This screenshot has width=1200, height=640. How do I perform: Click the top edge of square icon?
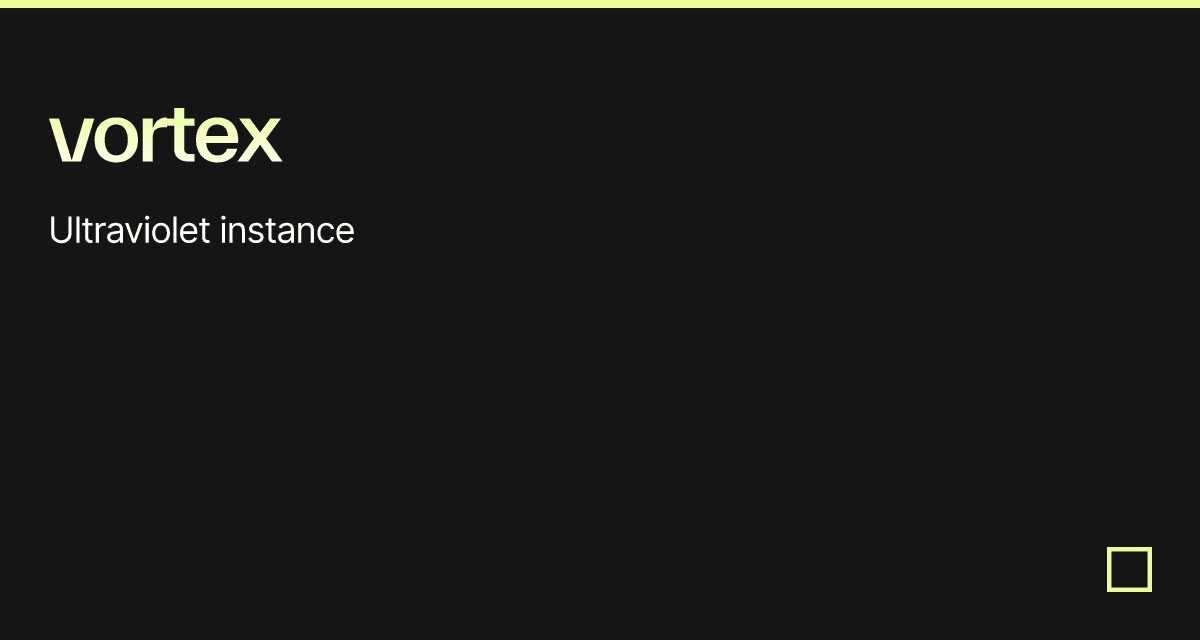pyautogui.click(x=1129, y=549)
